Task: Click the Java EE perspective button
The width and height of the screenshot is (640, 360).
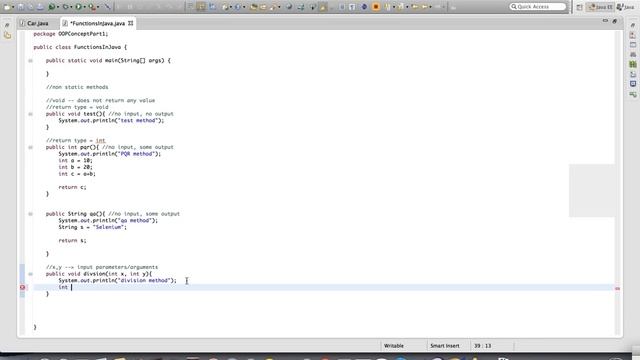Action: (600, 7)
